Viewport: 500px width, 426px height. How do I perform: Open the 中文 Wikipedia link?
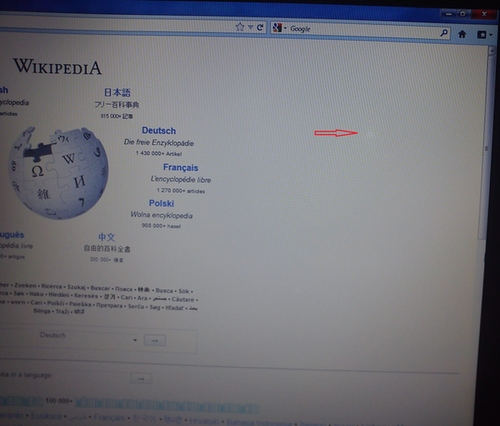pos(107,237)
